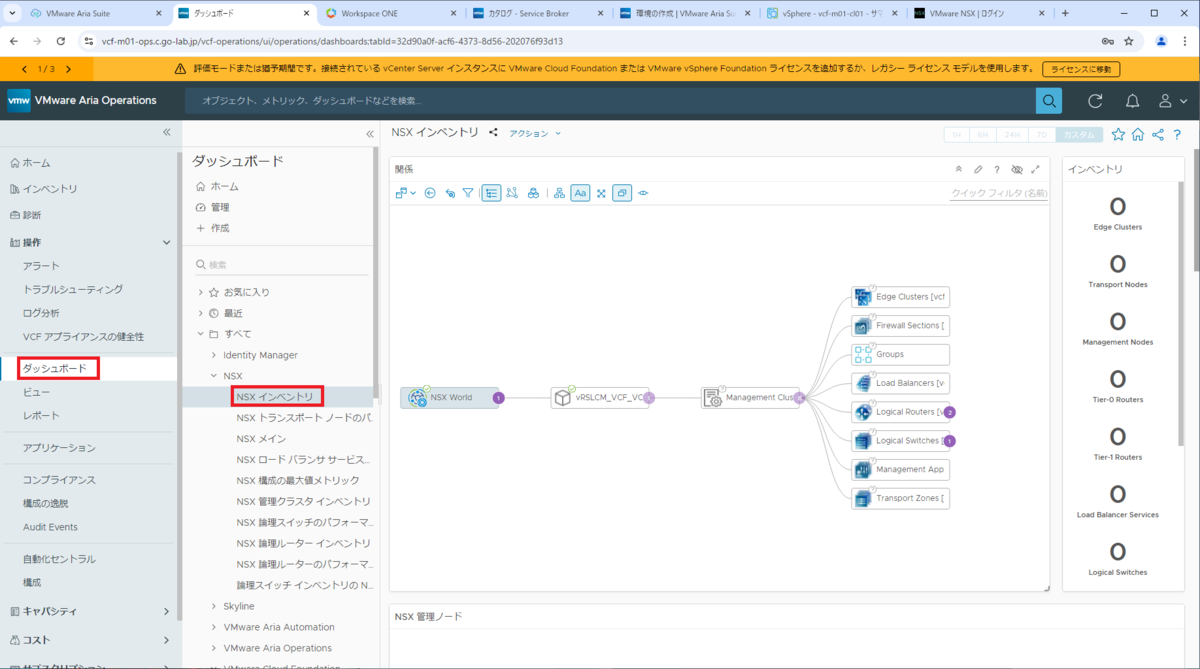The height and width of the screenshot is (669, 1200).
Task: Toggle the crossed-eye icon in 関係 widget header
Action: pyautogui.click(x=1016, y=170)
